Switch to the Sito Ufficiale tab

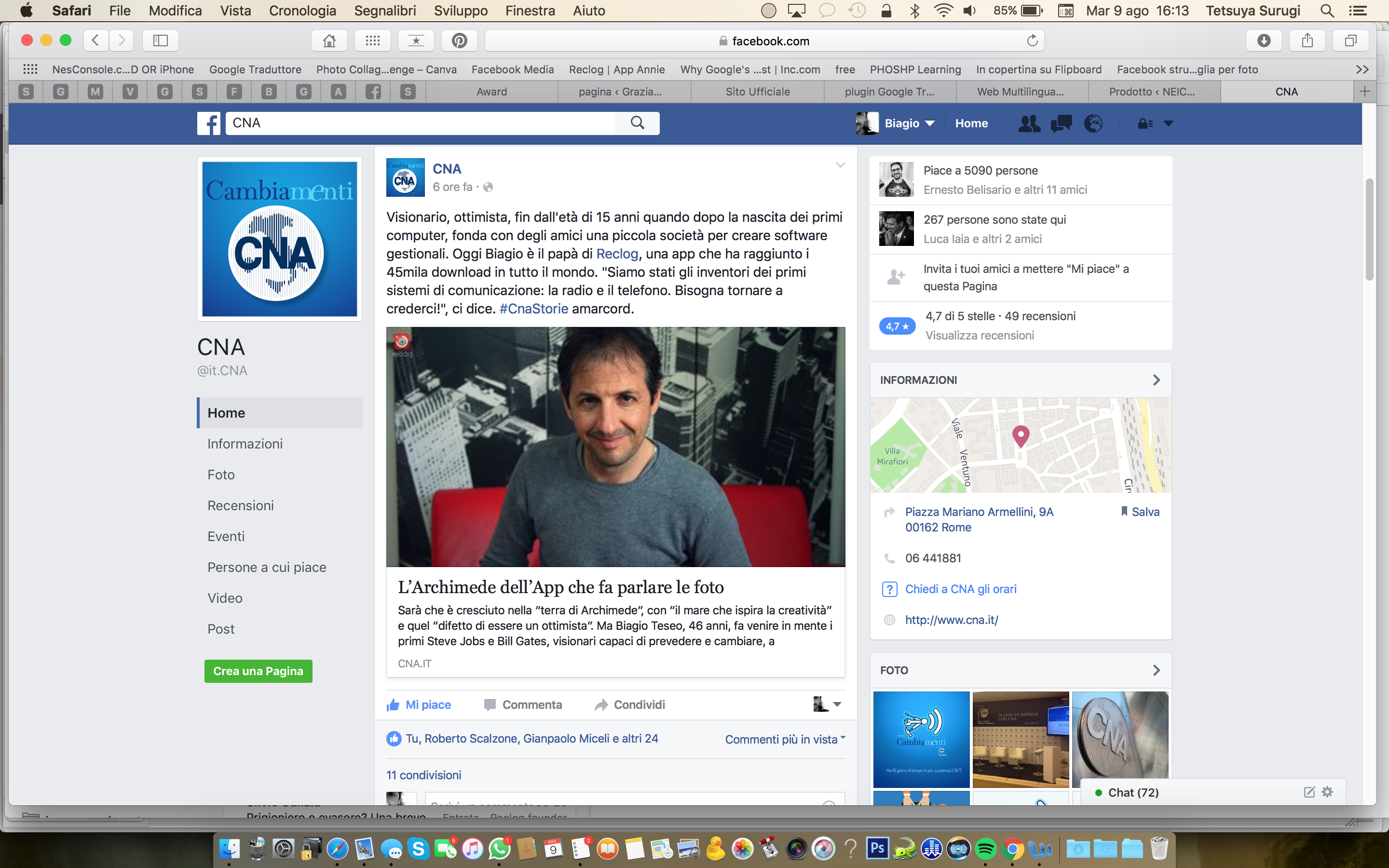pos(757,91)
